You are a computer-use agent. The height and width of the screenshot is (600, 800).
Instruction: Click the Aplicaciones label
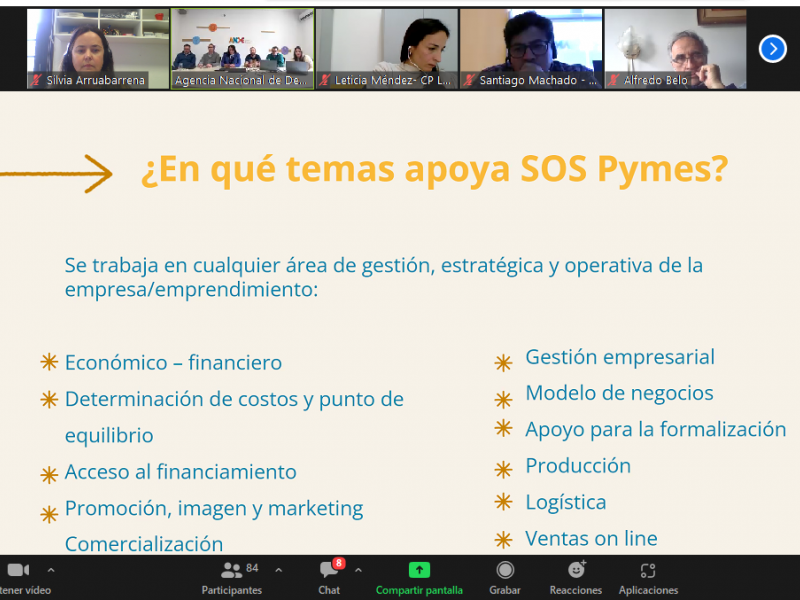648,590
